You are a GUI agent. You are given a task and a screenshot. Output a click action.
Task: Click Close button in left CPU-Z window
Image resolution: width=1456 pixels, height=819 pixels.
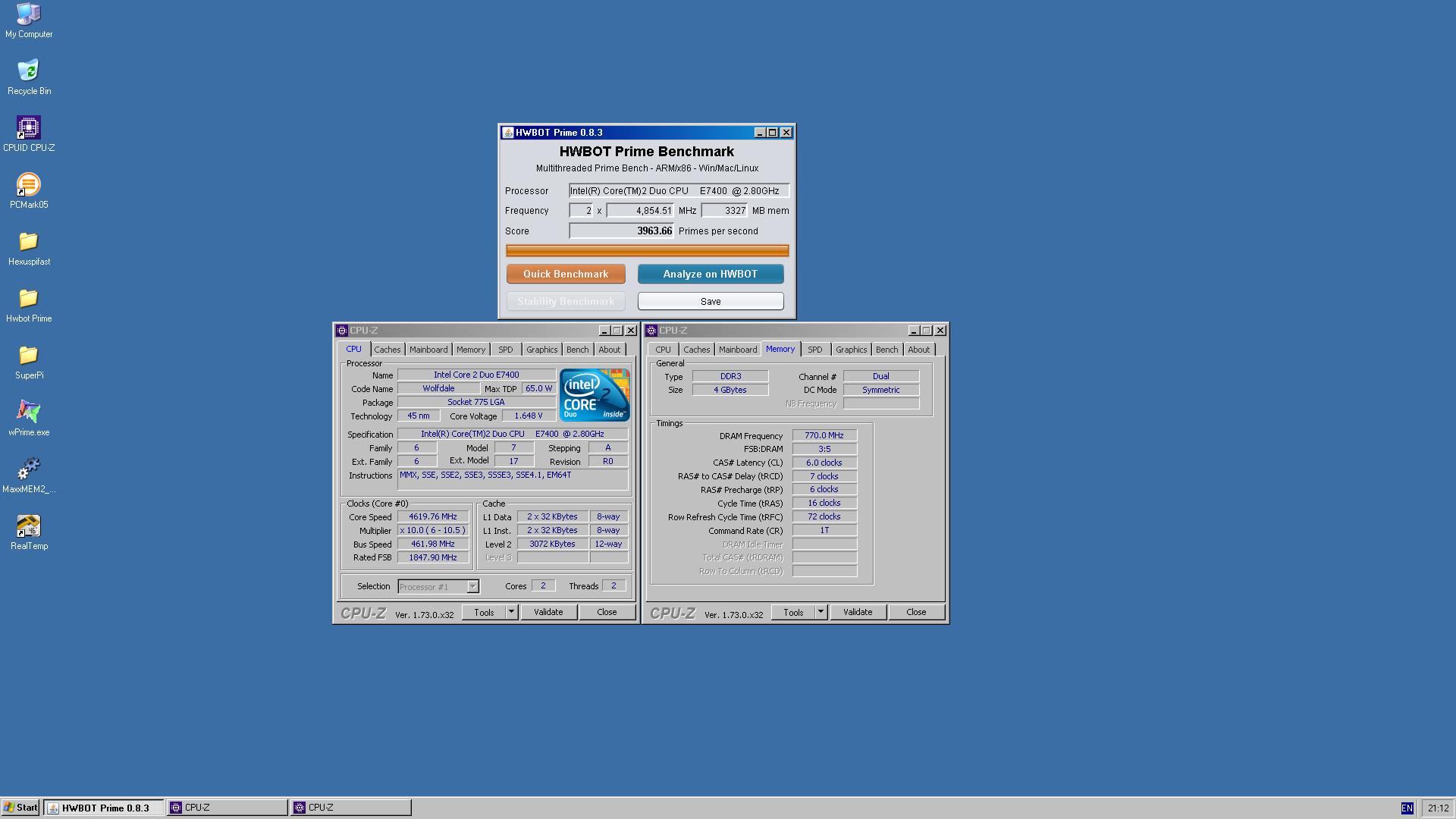coord(607,612)
